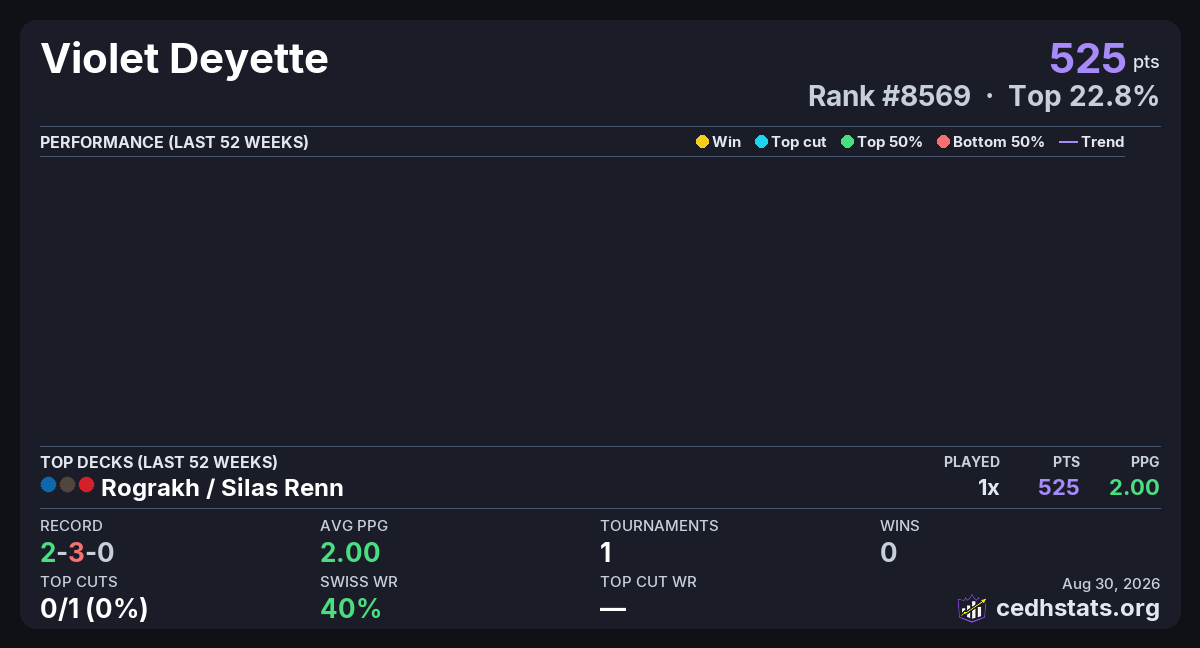
Task: Click the yellow Win legend dot
Action: click(702, 142)
